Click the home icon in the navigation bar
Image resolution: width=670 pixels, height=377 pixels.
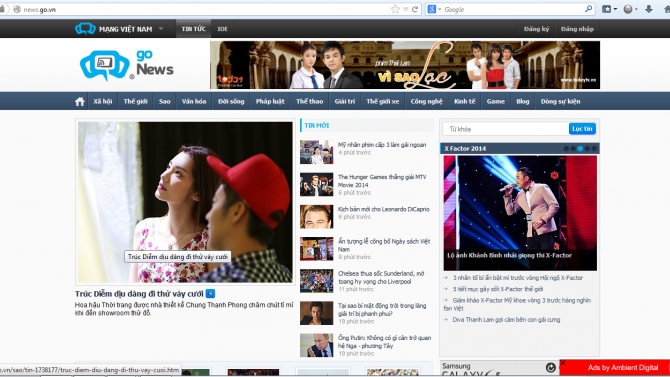tap(79, 102)
